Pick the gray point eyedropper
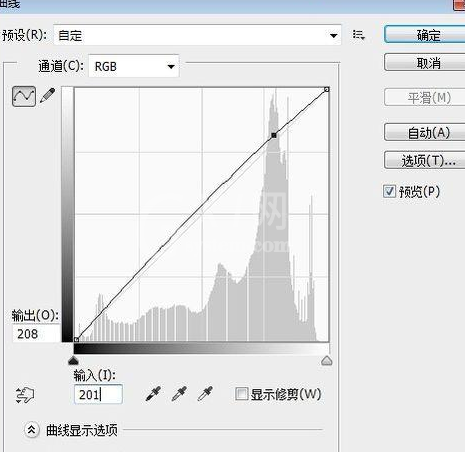465x452 pixels. click(x=179, y=394)
